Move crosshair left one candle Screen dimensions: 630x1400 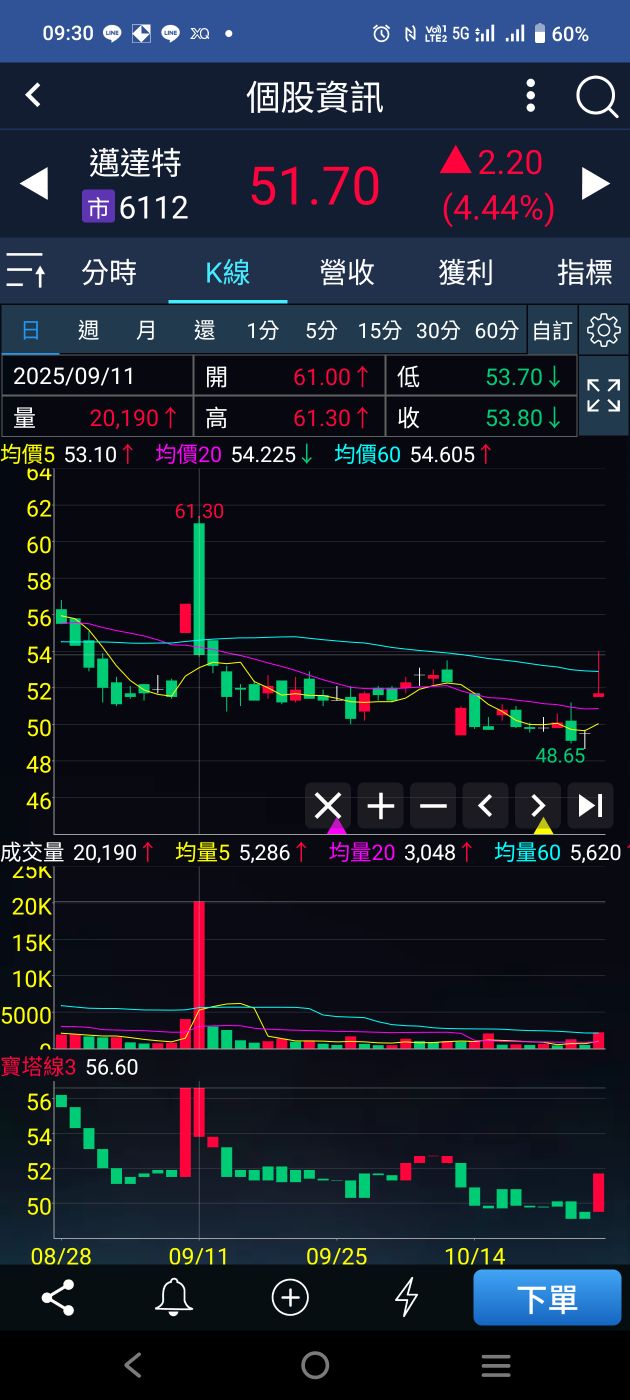point(485,806)
